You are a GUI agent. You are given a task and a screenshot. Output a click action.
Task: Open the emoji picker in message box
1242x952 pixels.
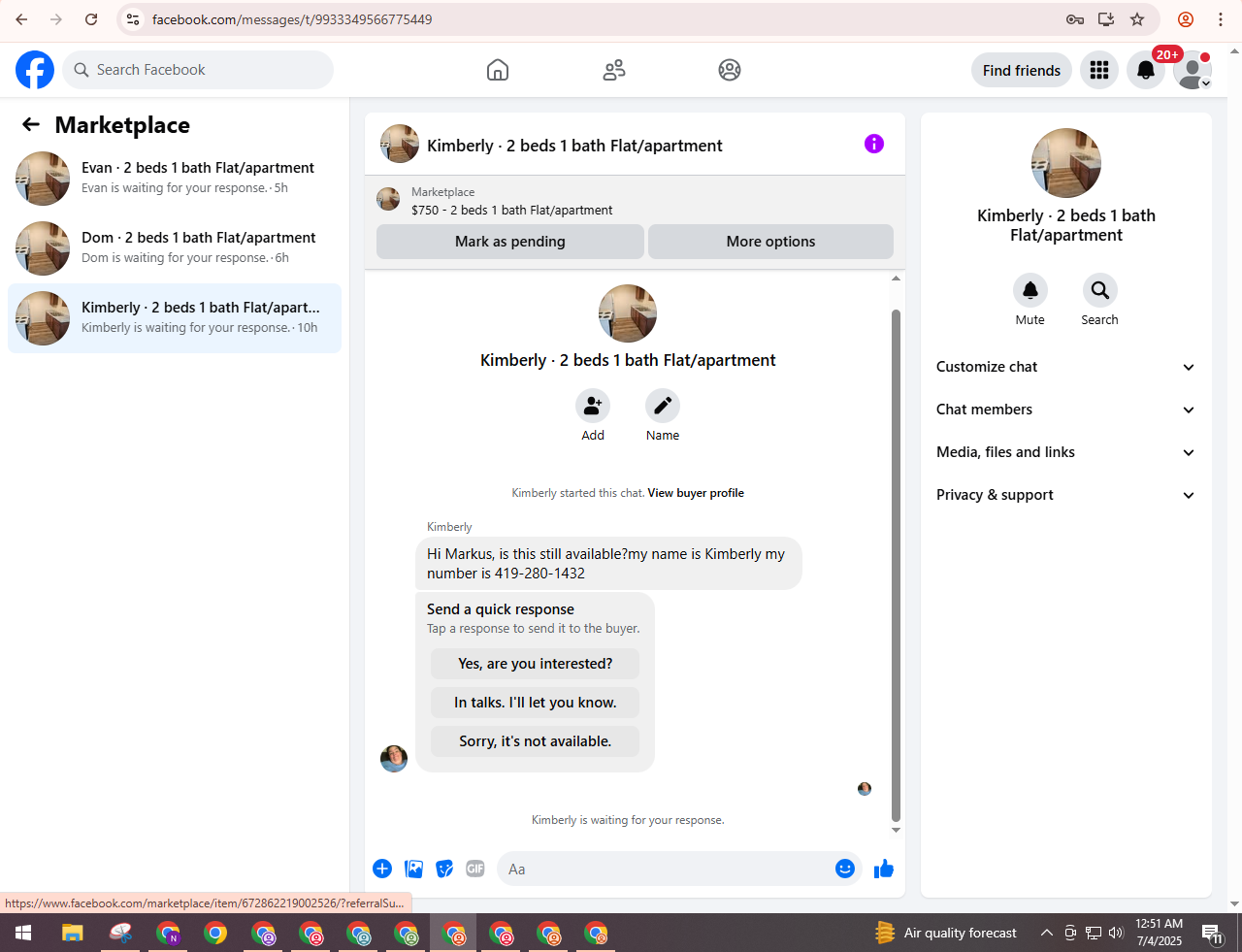(845, 869)
